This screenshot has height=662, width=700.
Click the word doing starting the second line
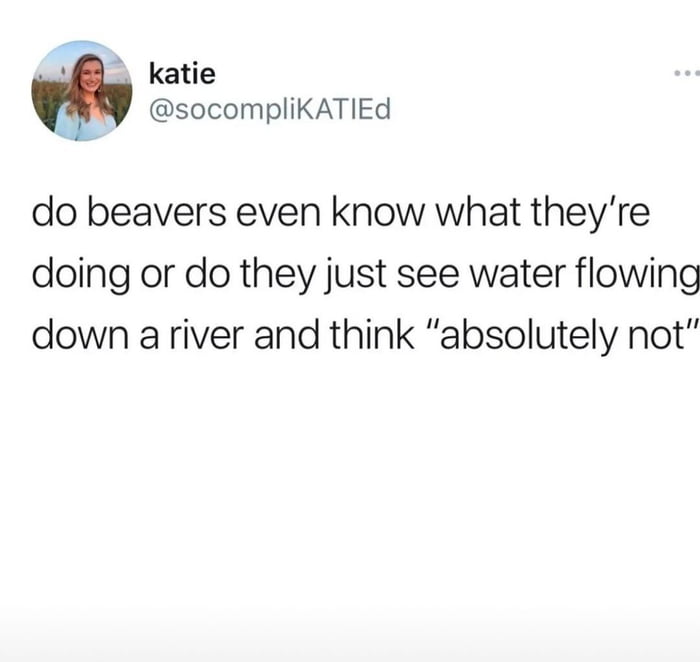(x=81, y=275)
